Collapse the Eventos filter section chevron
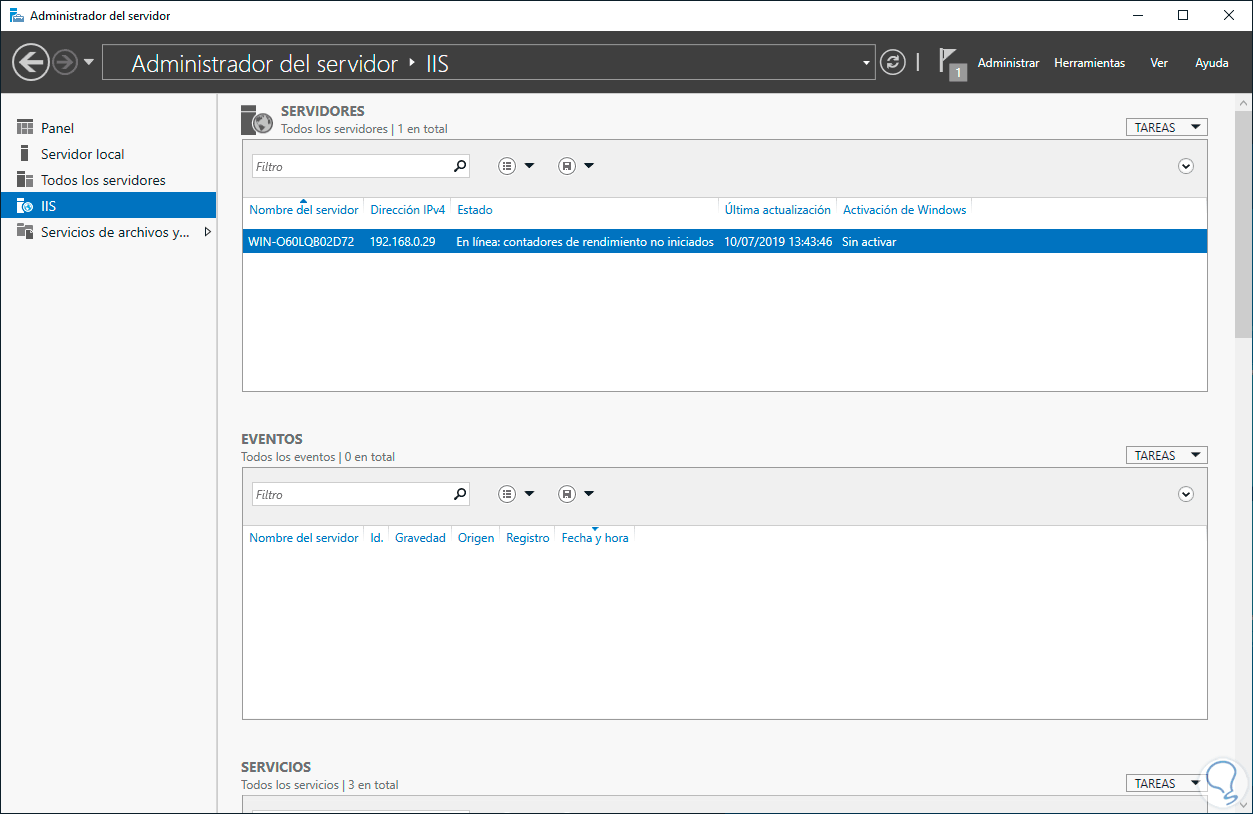1253x814 pixels. [x=1186, y=494]
